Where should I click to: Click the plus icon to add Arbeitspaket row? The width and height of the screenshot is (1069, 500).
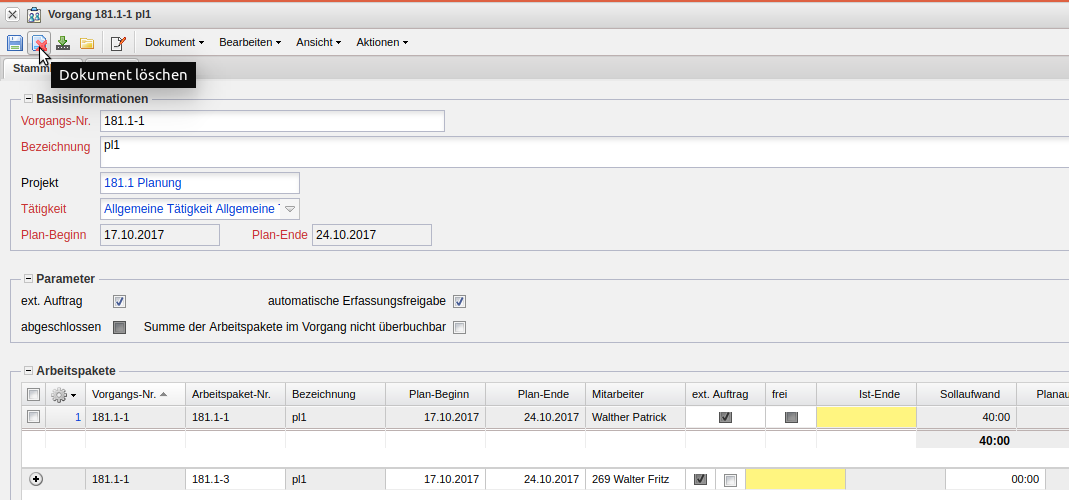37,480
